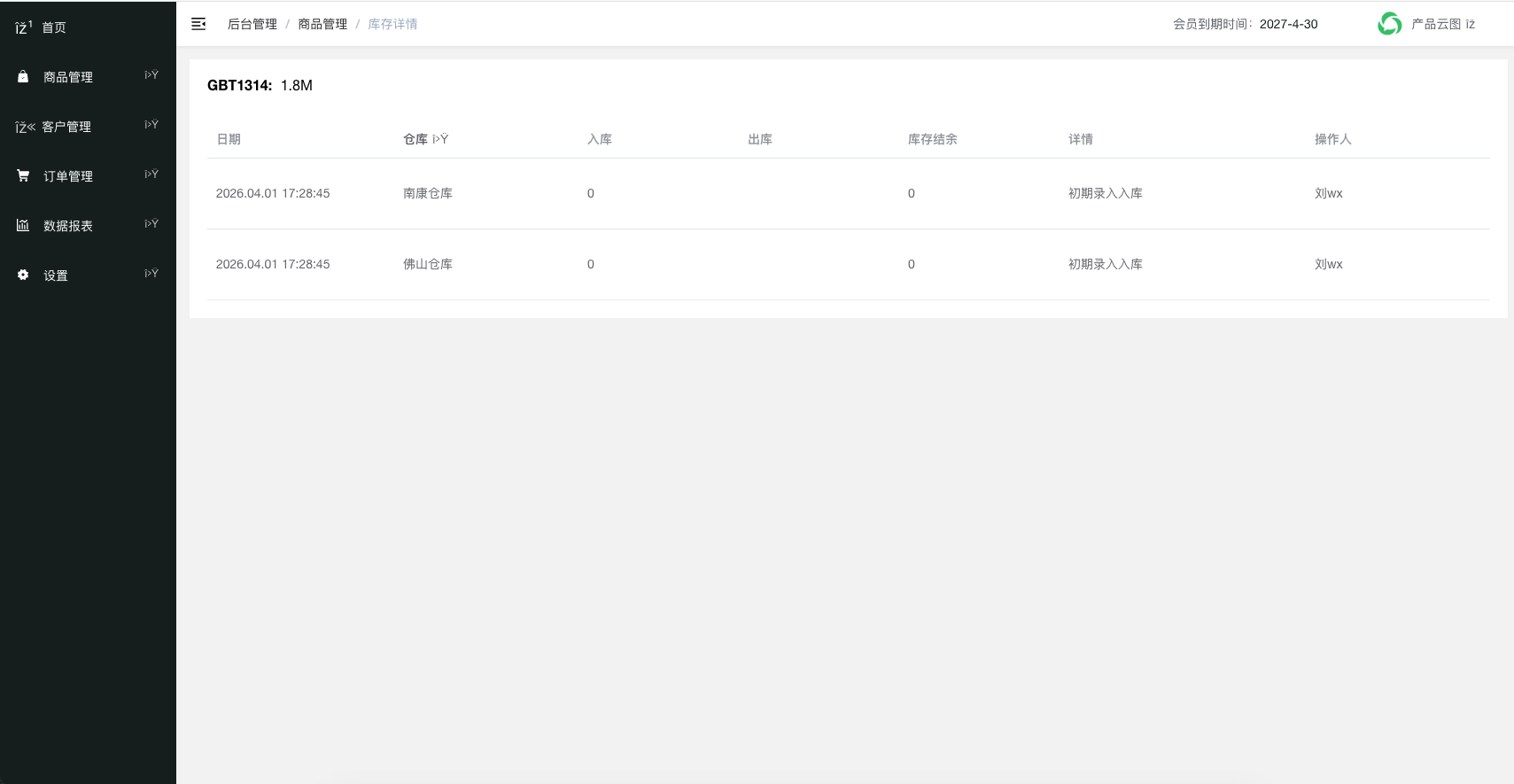Click the gear icon for 设置

coord(23,276)
